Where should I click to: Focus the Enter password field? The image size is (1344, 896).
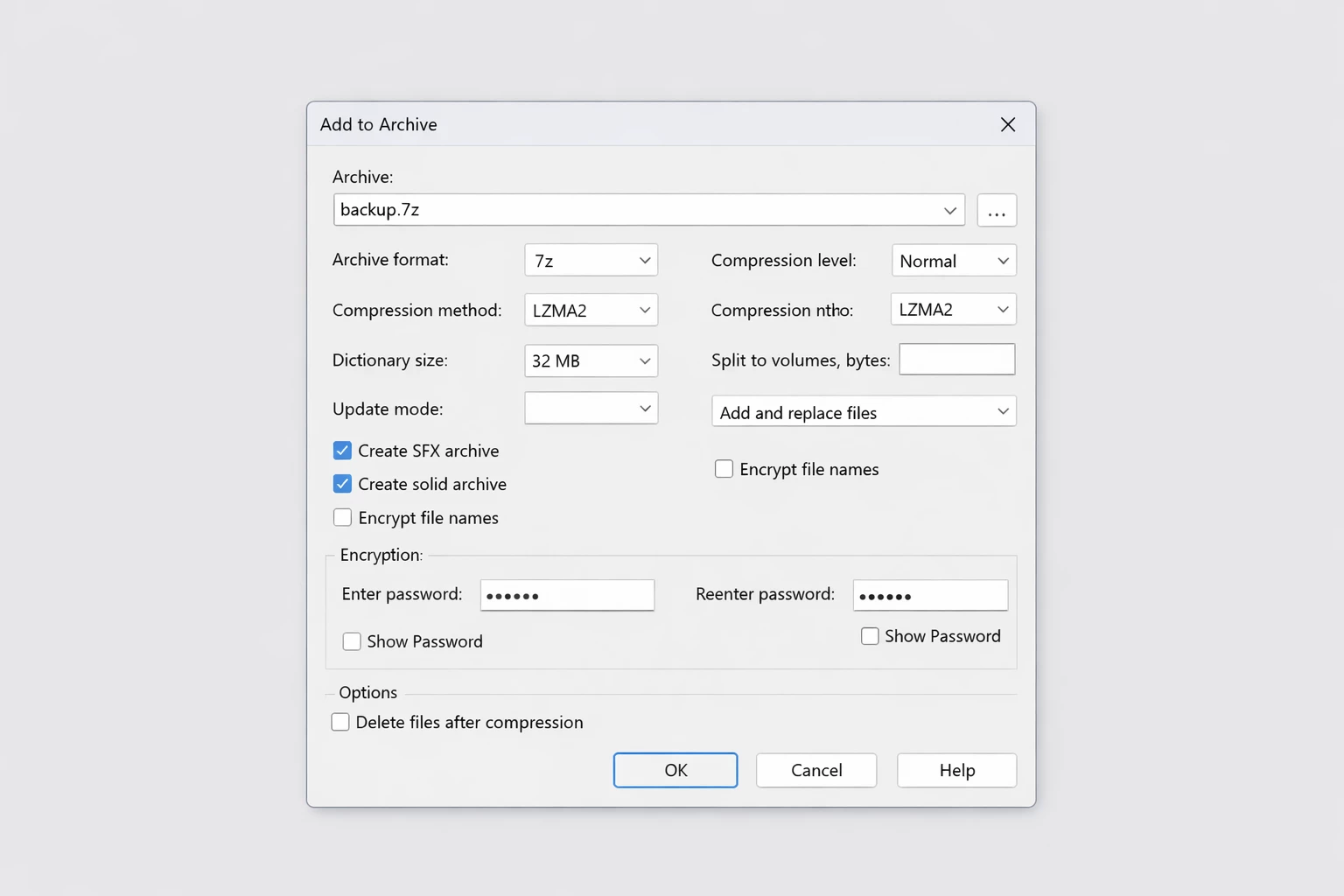567,595
